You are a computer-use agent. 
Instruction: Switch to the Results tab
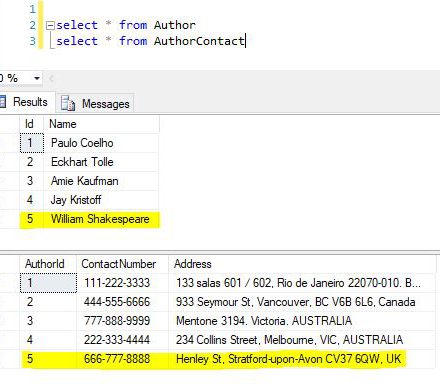tap(27, 102)
